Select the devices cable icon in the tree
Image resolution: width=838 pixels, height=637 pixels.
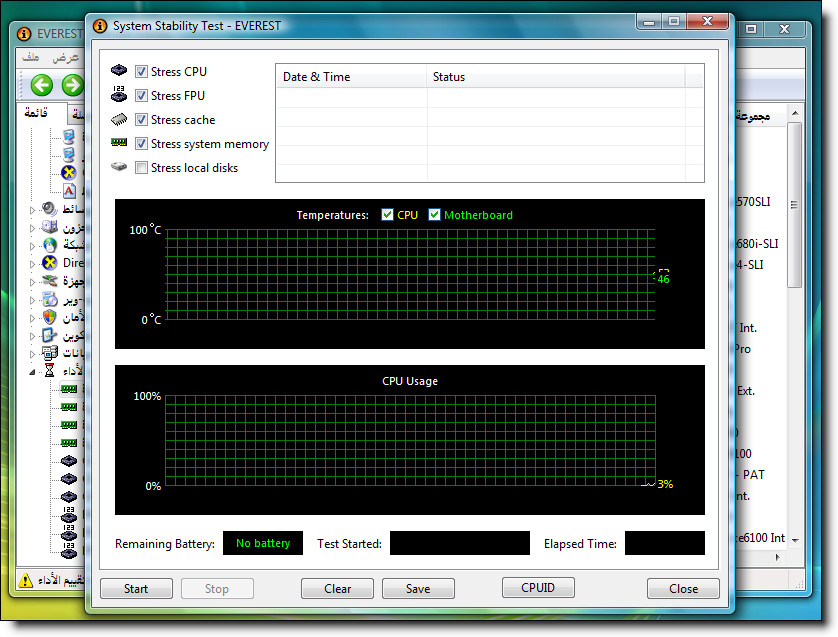50,281
